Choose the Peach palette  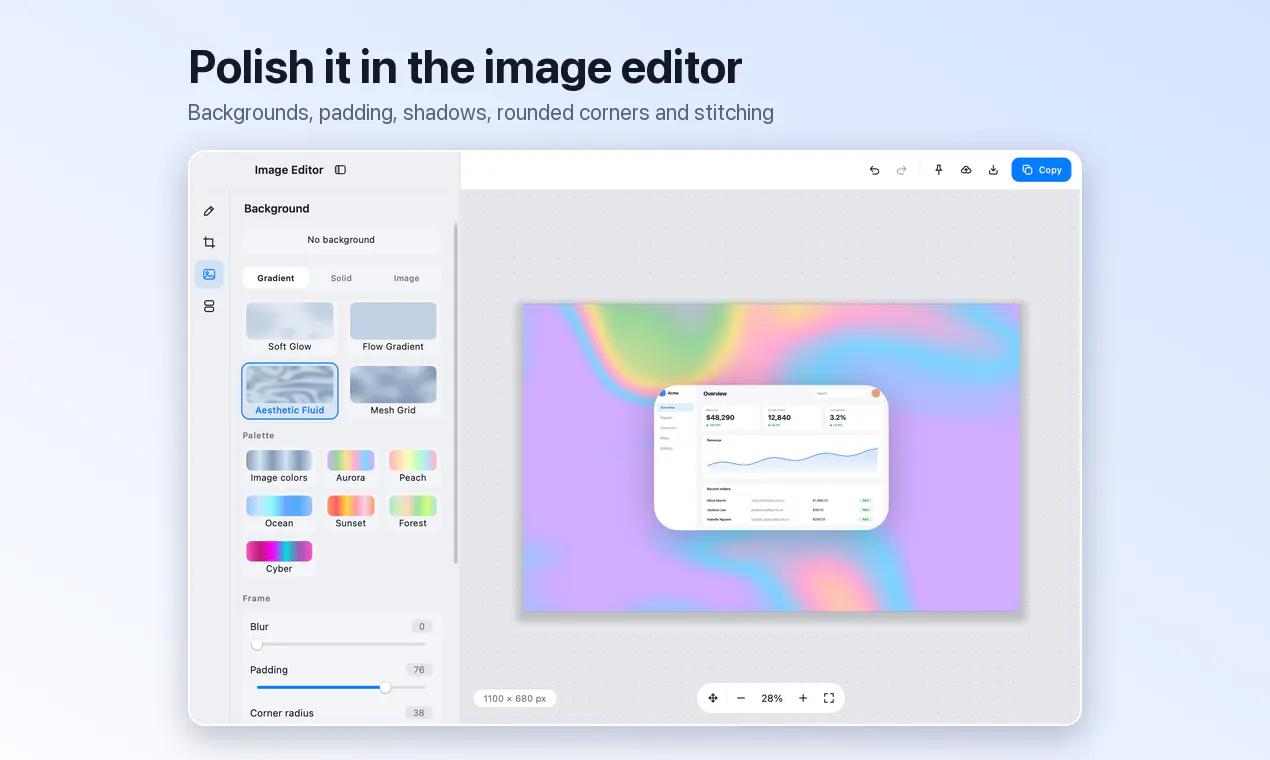413,466
